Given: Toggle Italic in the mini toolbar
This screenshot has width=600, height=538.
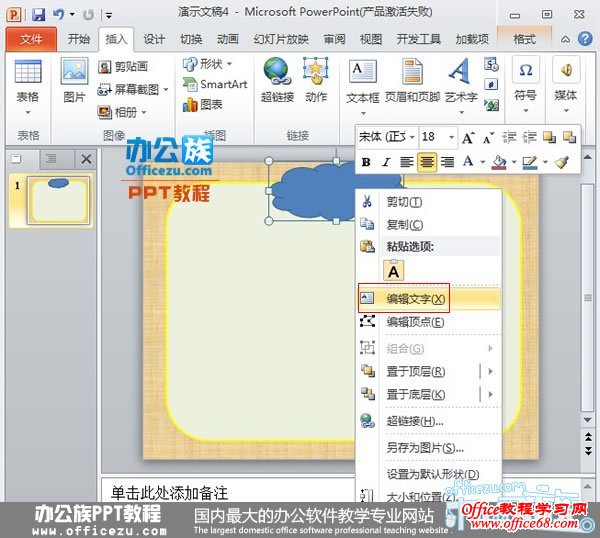Looking at the screenshot, I should pos(385,162).
